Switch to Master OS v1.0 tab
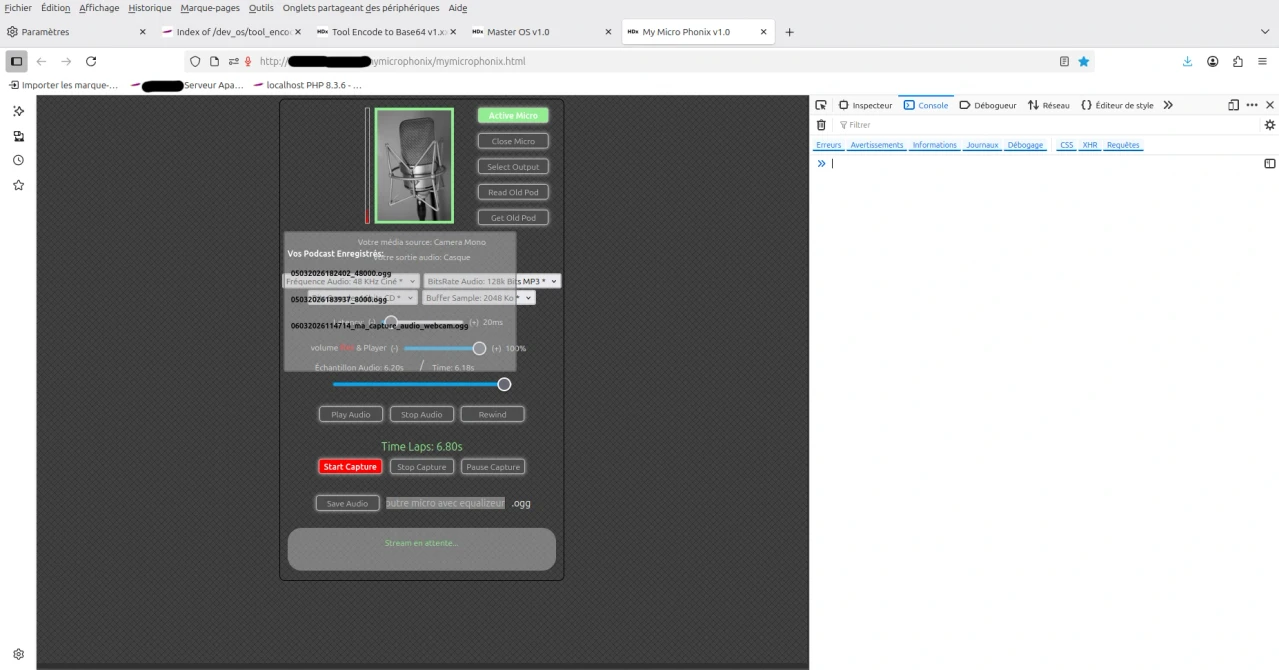 click(541, 32)
